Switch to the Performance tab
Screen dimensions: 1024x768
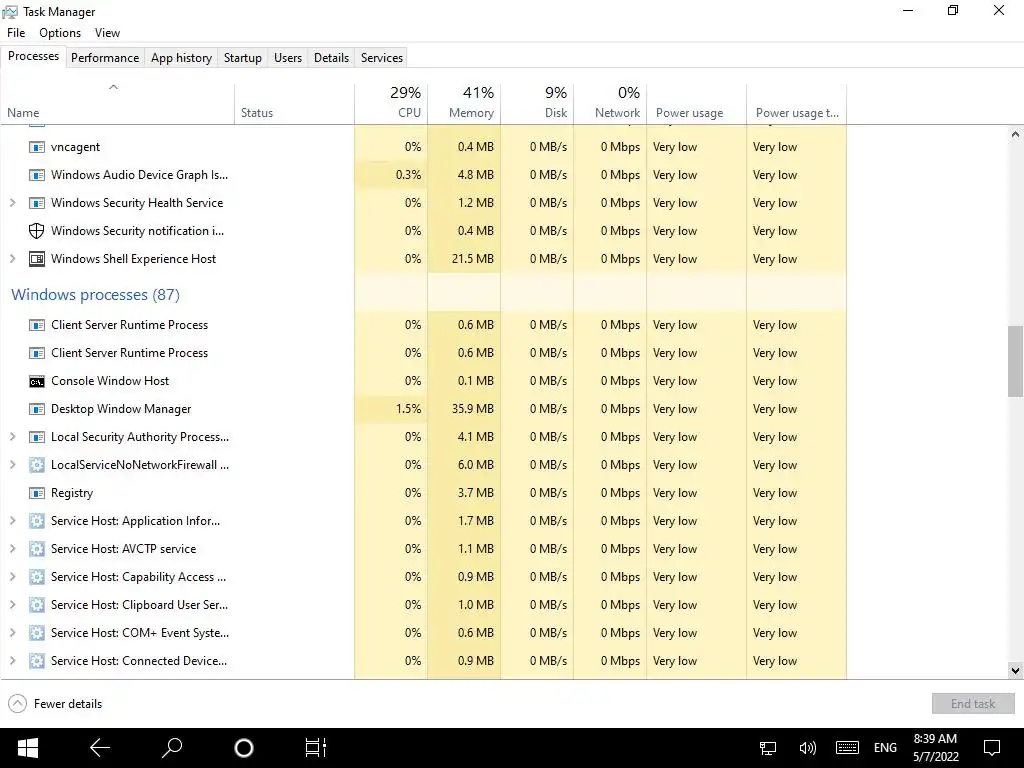tap(105, 57)
